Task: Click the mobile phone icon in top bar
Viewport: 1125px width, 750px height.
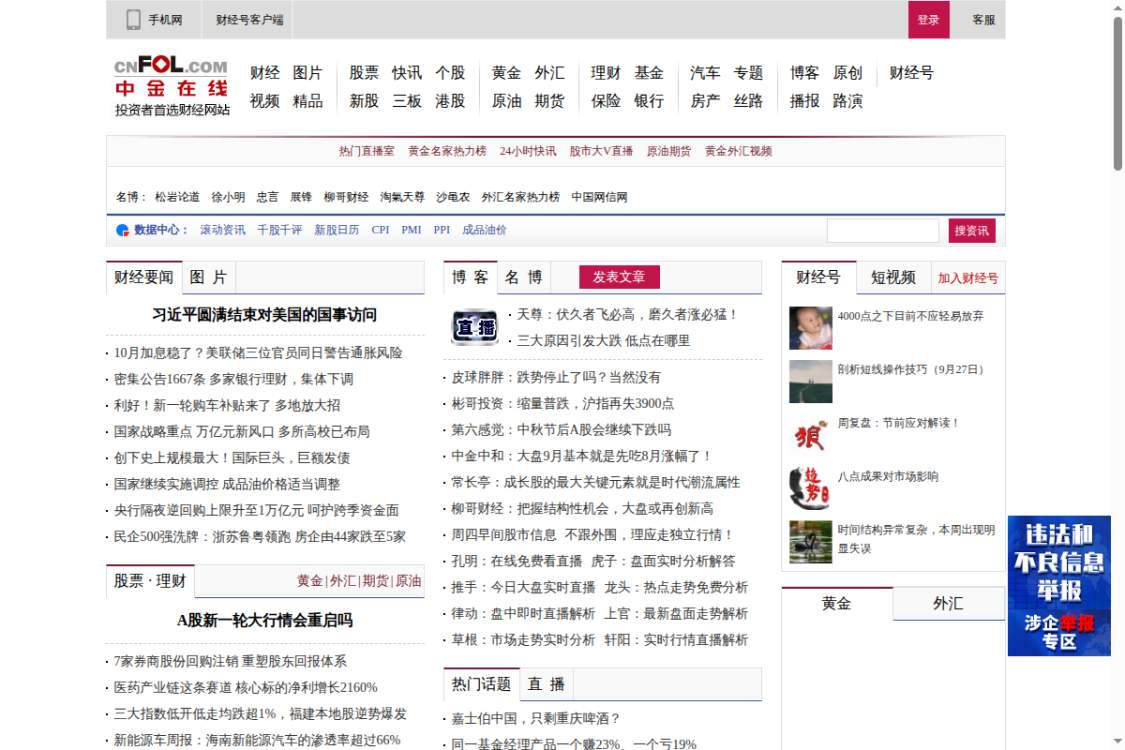Action: pos(133,19)
